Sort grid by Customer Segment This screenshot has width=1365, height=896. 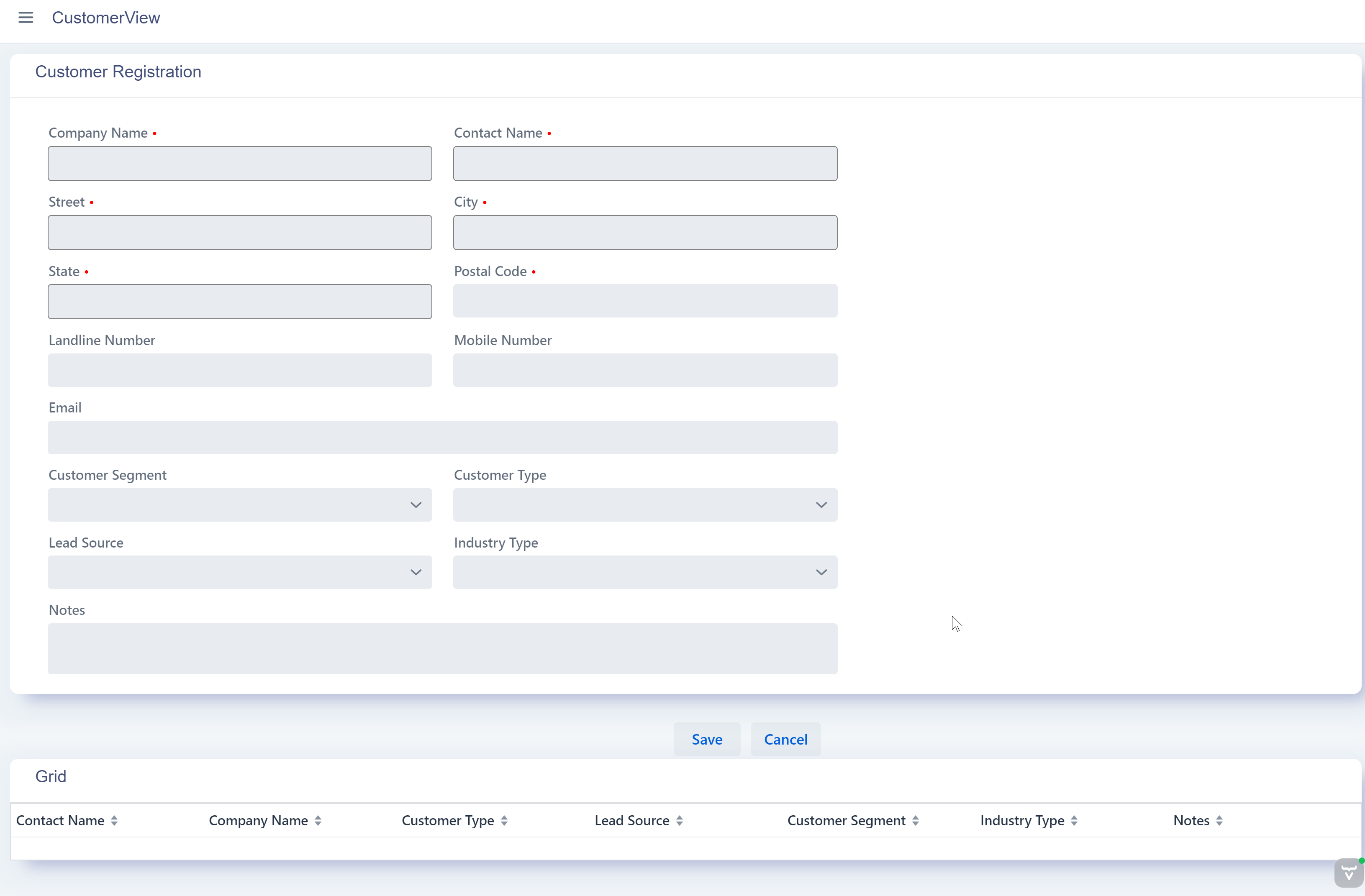[x=915, y=820]
